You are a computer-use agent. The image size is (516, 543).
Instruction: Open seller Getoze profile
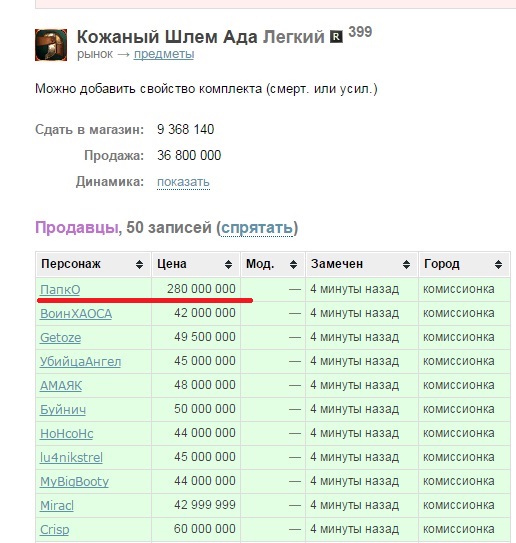click(60, 338)
